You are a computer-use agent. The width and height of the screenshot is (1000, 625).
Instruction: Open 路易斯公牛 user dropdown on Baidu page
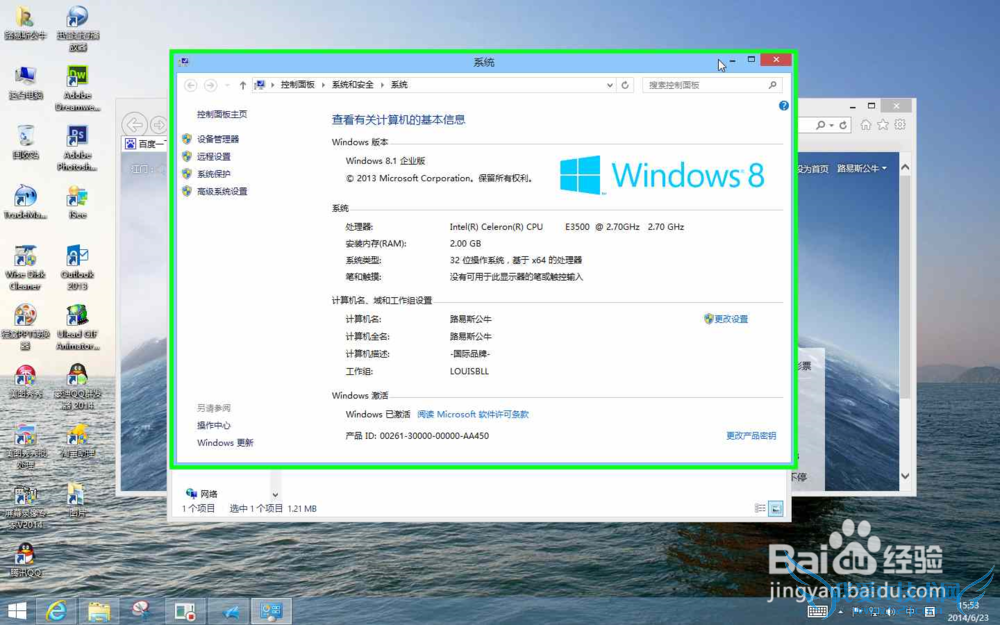[x=862, y=168]
